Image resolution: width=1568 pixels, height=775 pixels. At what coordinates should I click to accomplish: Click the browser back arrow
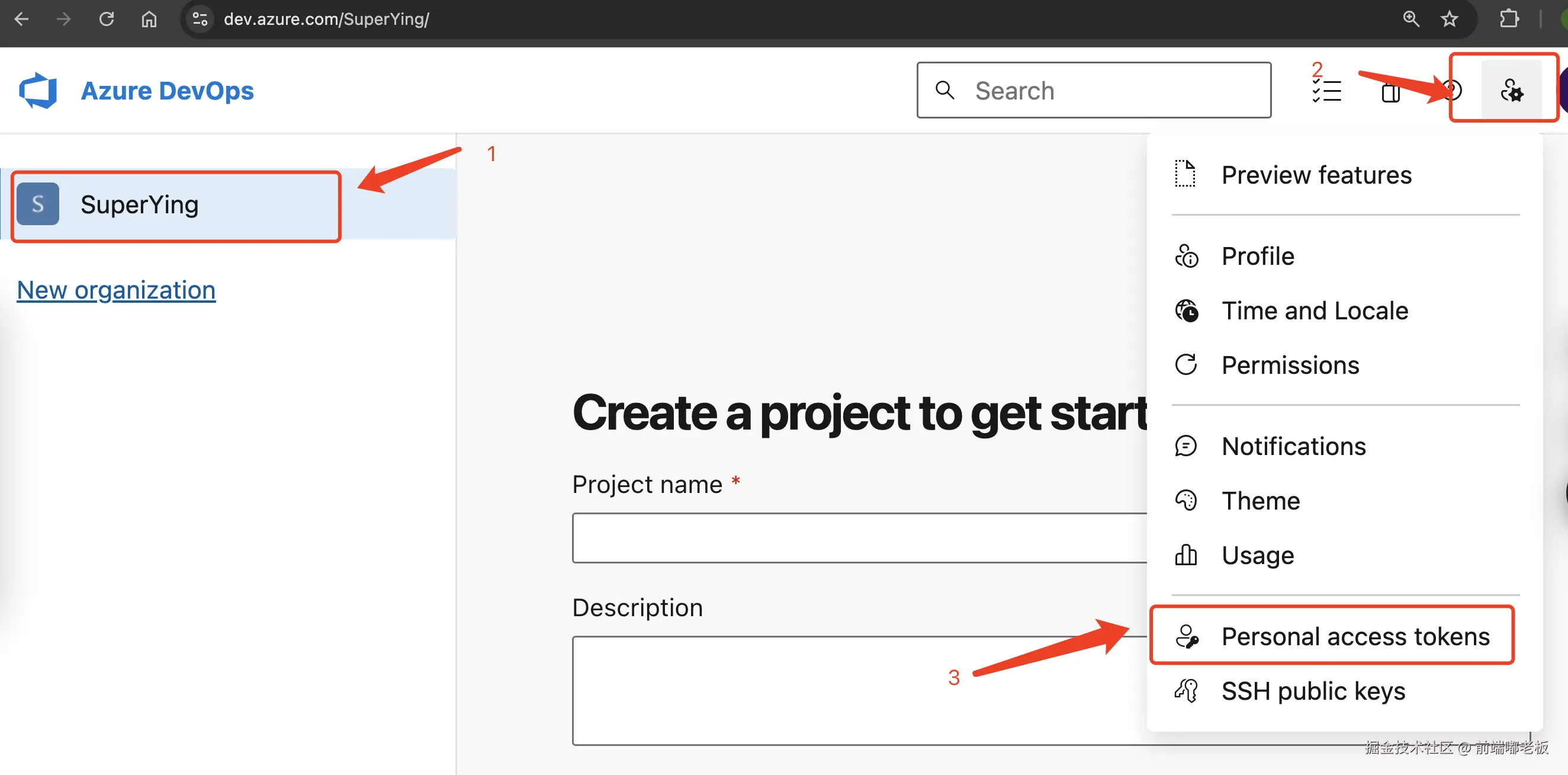coord(21,19)
